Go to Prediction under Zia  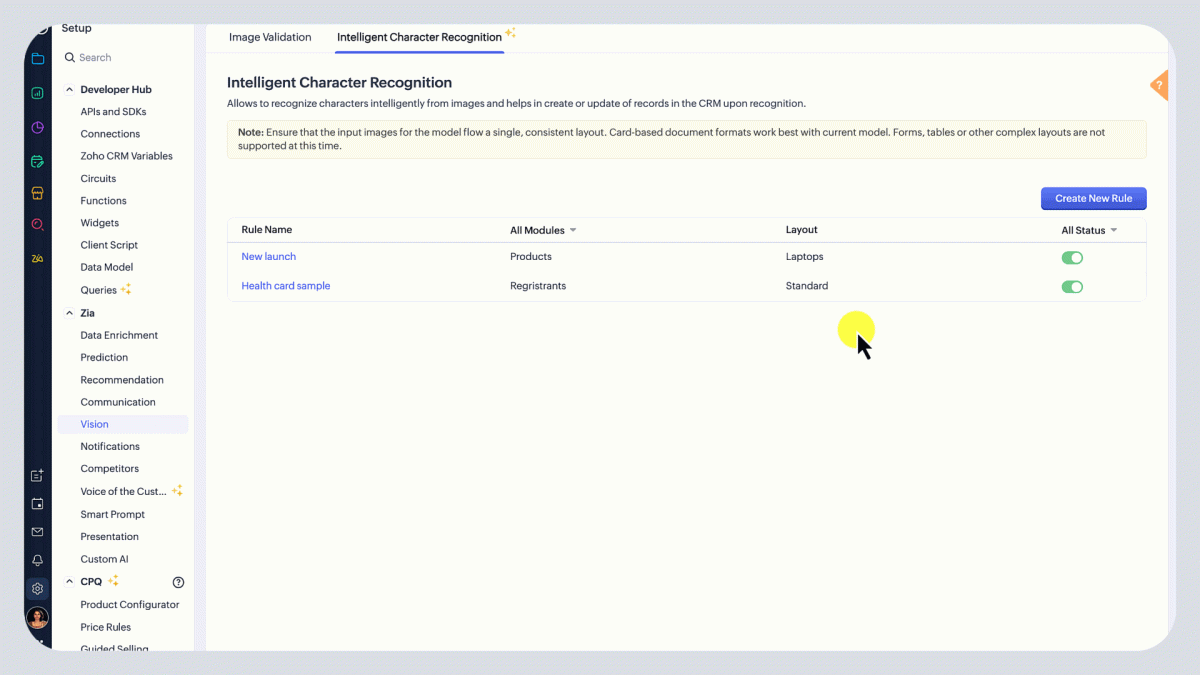point(104,357)
